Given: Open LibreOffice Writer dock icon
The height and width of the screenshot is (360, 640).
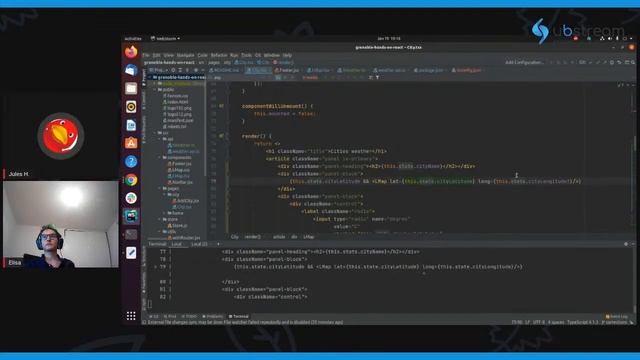Looking at the screenshot, I should point(131,125).
